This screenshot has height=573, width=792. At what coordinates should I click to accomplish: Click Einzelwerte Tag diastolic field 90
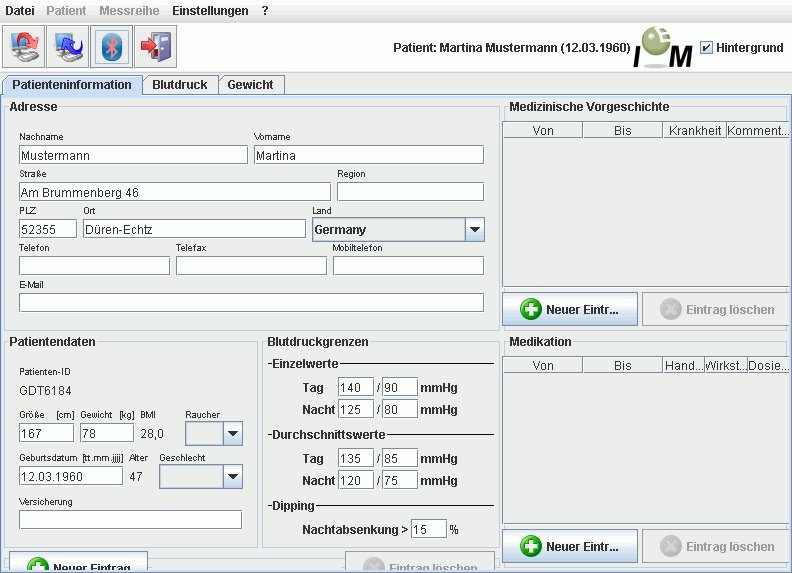click(400, 388)
